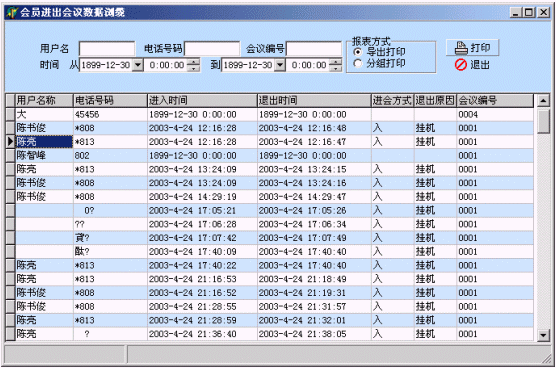Open the end date dropdown after 到
This screenshot has width=556, height=368.
tap(280, 65)
